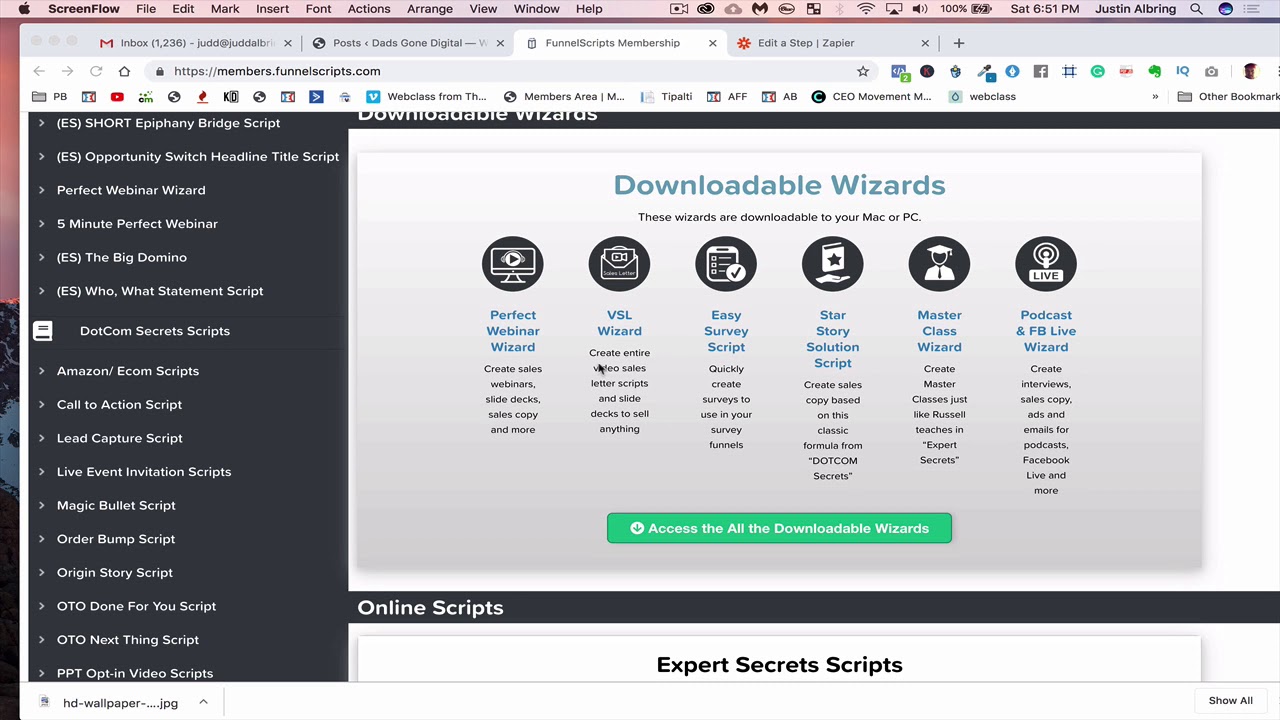The height and width of the screenshot is (720, 1280).
Task: Open the Spotlight search icon in menu bar
Action: pos(1196,9)
